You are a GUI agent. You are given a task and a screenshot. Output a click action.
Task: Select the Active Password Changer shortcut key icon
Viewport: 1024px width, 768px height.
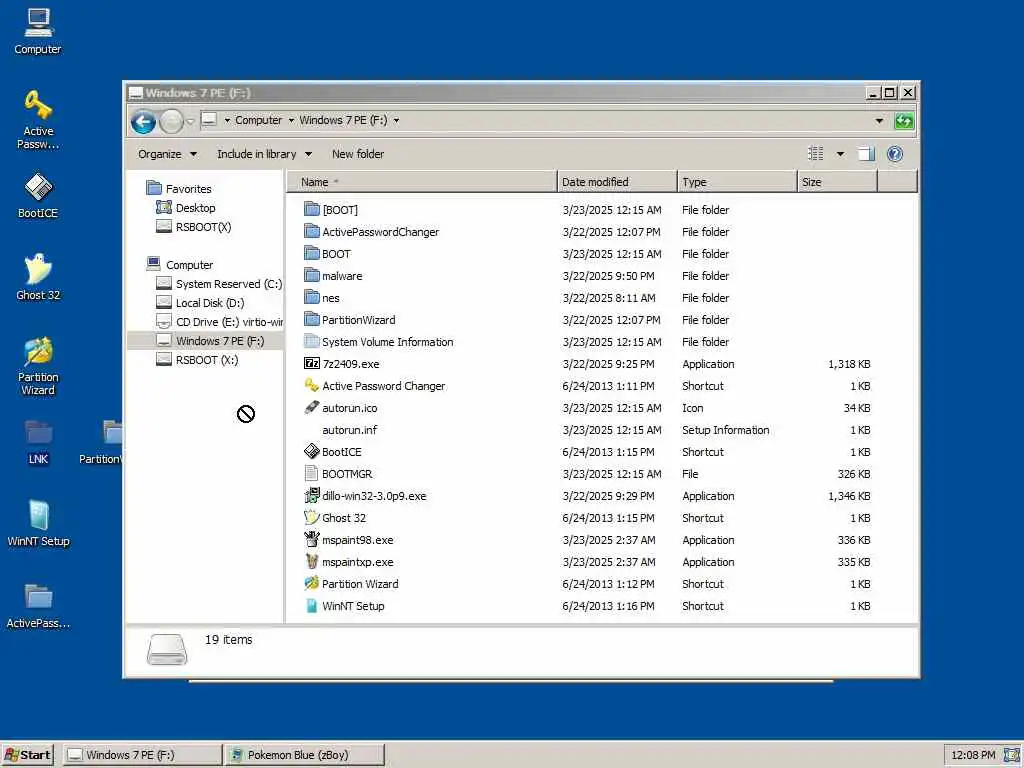click(x=312, y=386)
